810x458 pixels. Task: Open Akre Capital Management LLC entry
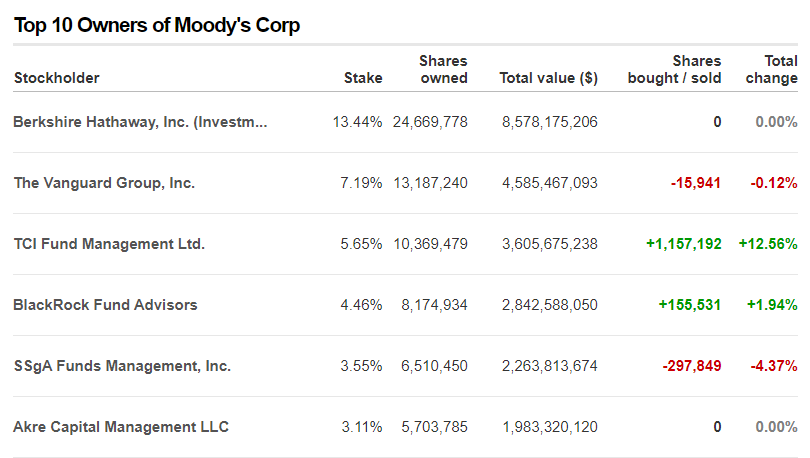(121, 427)
